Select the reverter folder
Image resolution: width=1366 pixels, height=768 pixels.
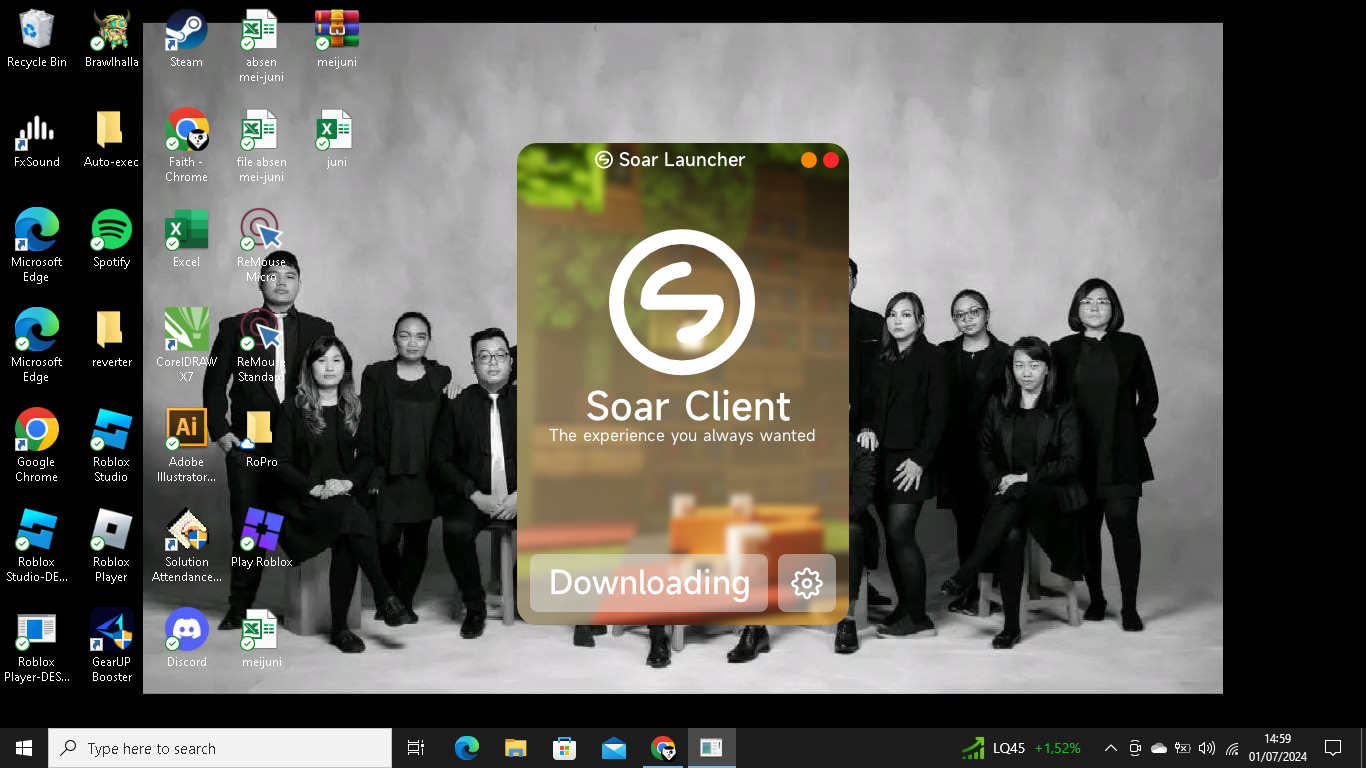point(111,339)
